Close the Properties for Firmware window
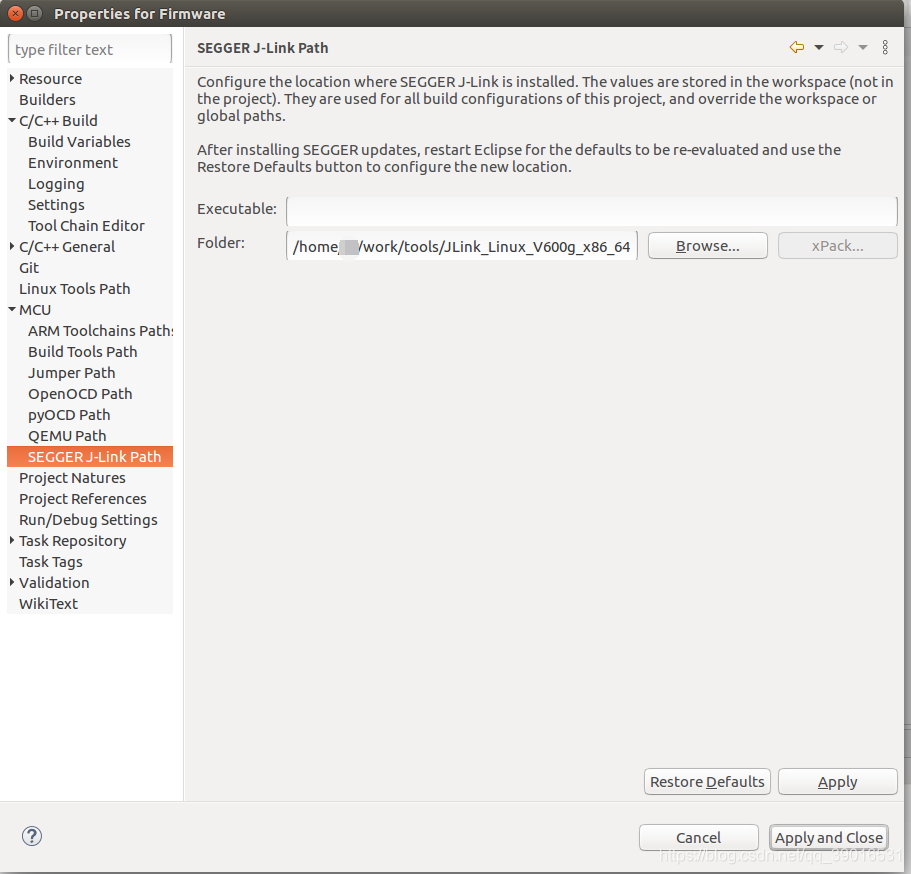The height and width of the screenshot is (874, 911). (16, 13)
